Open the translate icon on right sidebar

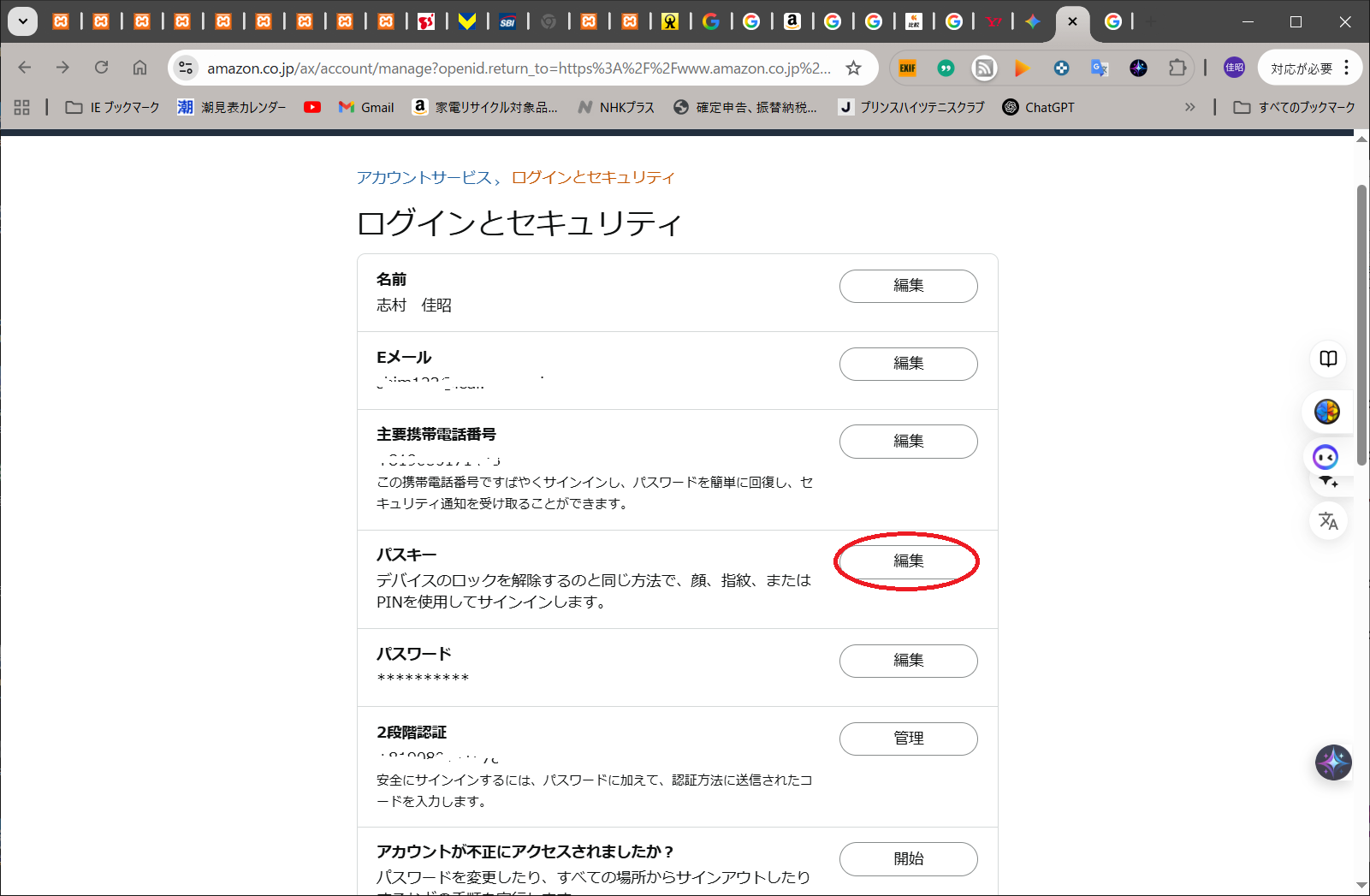tap(1328, 520)
